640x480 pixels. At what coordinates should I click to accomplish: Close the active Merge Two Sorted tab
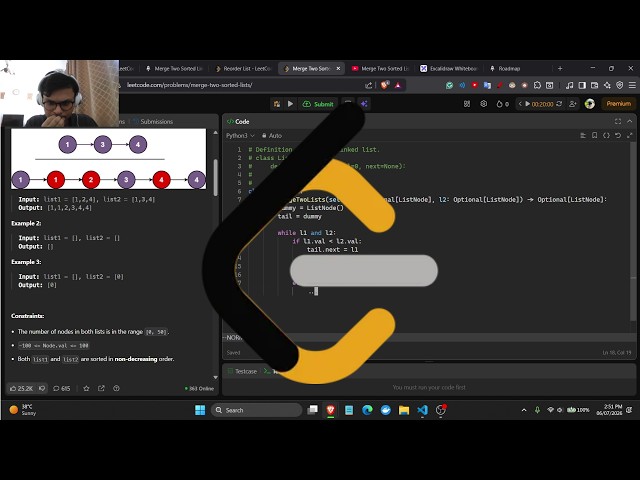coord(338,69)
